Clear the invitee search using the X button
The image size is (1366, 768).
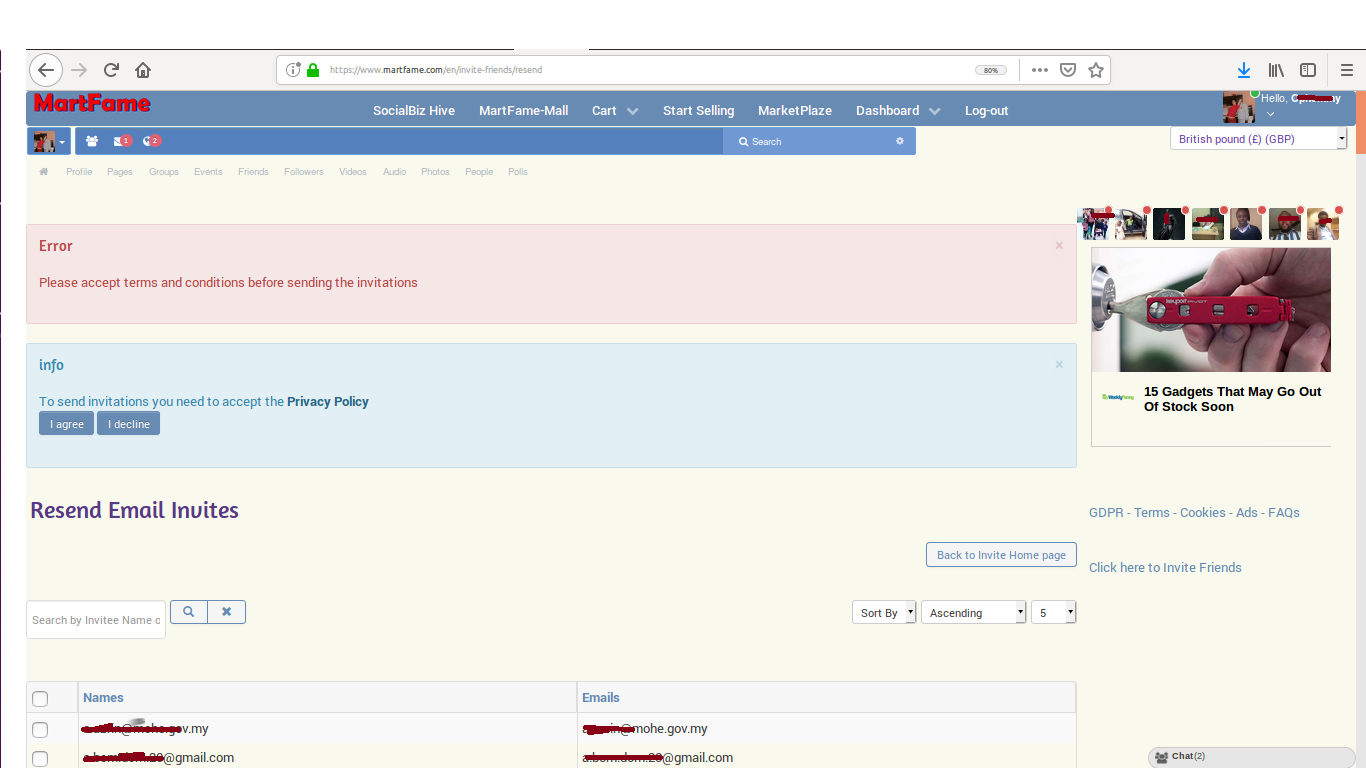pyautogui.click(x=226, y=611)
